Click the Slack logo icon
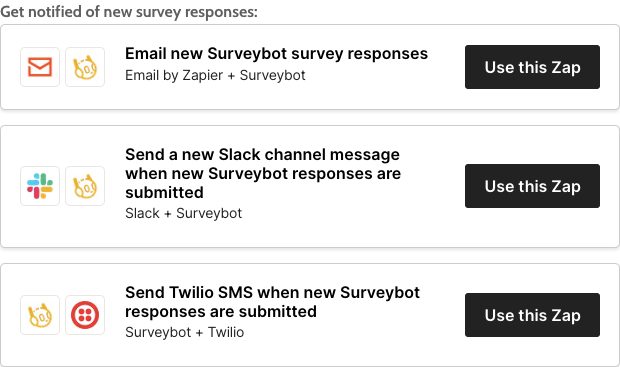The height and width of the screenshot is (367, 620). tap(40, 186)
